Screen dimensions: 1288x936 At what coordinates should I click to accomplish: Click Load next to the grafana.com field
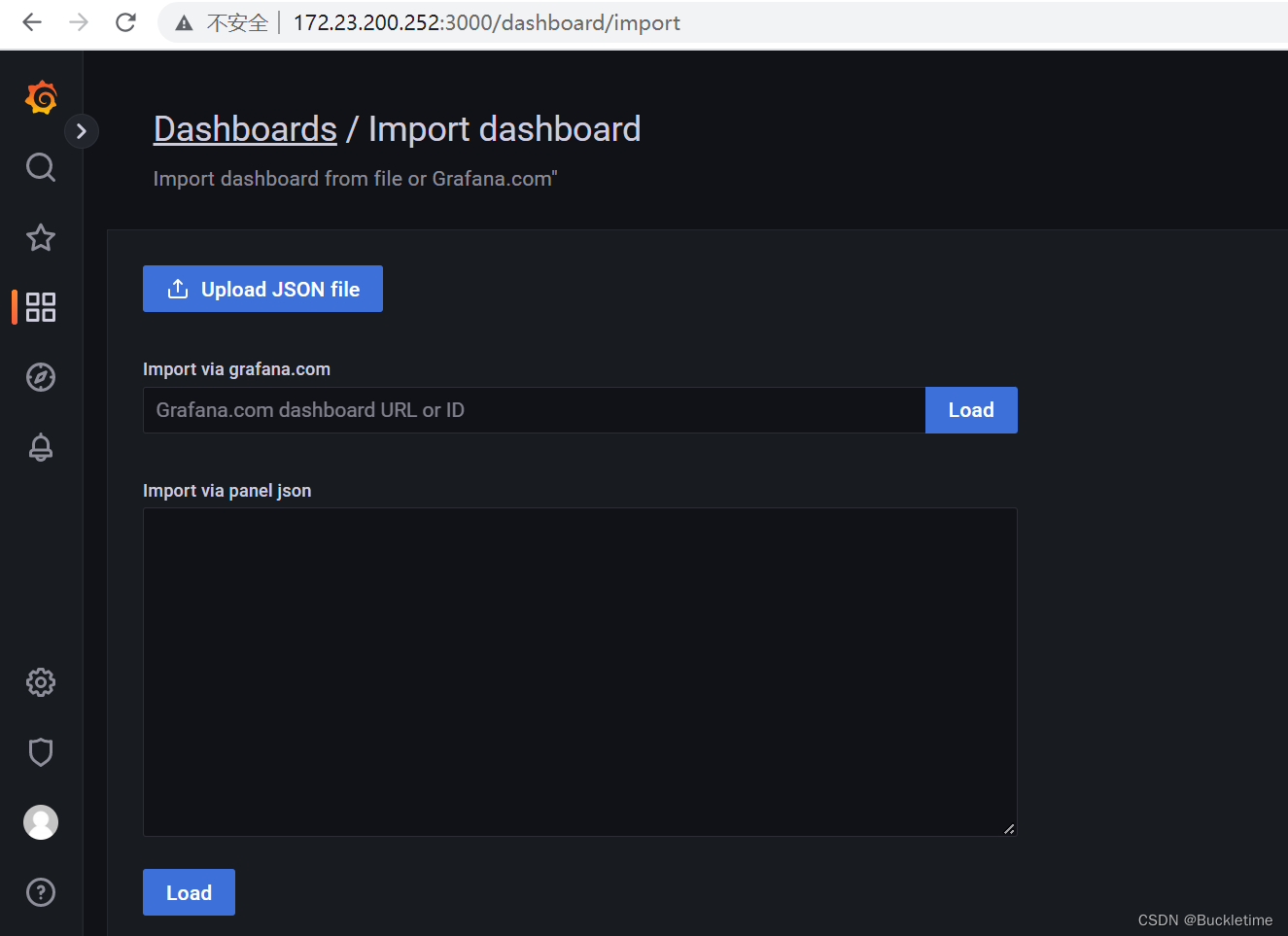(971, 410)
